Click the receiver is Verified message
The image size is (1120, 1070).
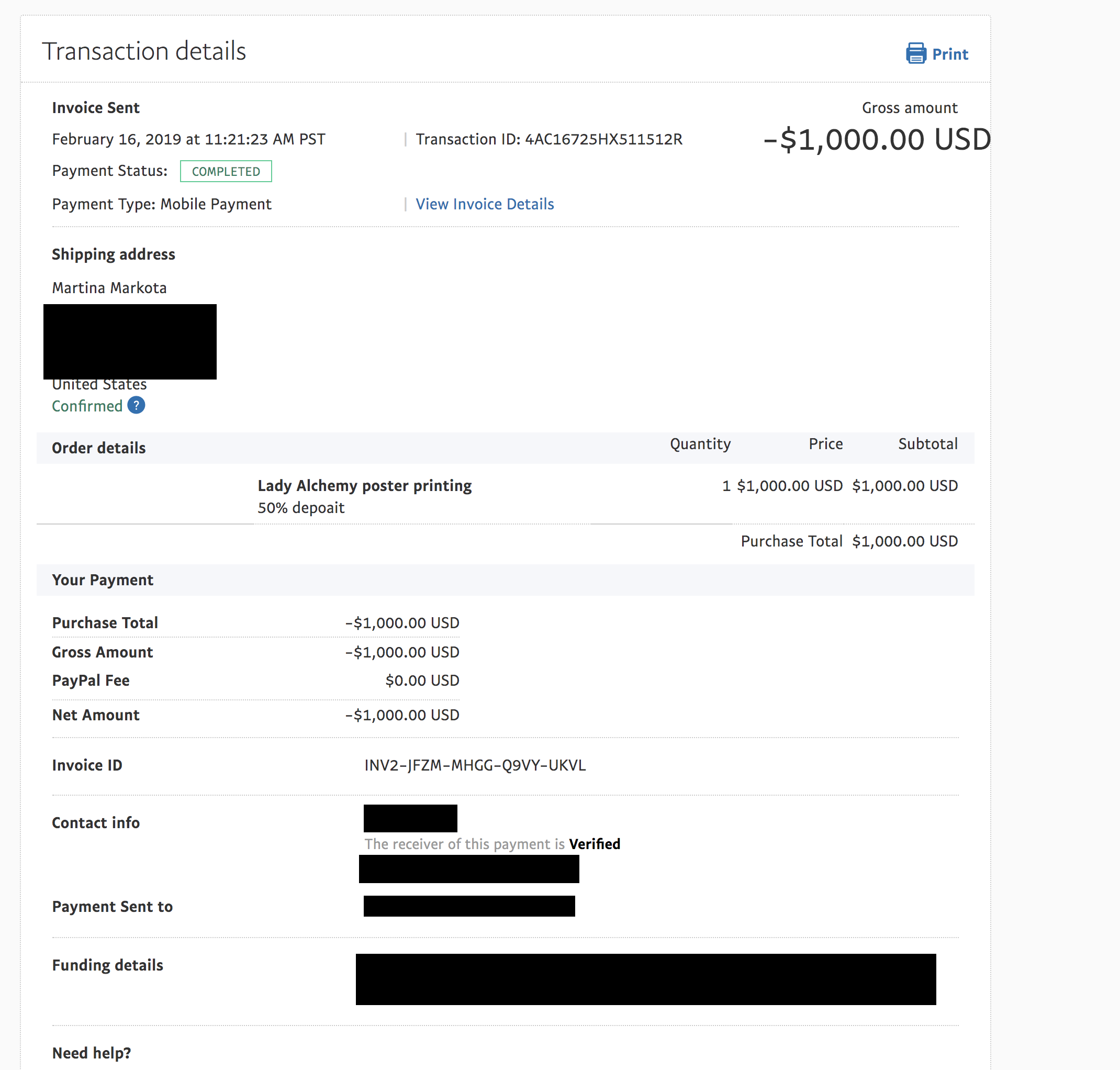pyautogui.click(x=492, y=844)
